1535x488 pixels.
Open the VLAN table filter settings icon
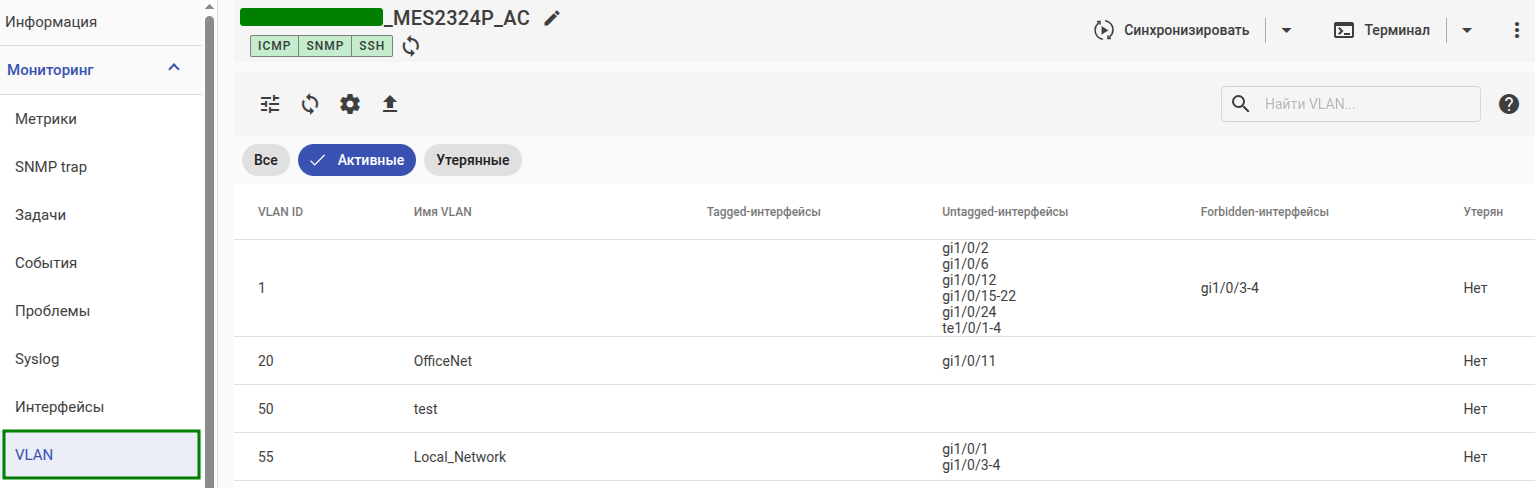click(x=270, y=104)
